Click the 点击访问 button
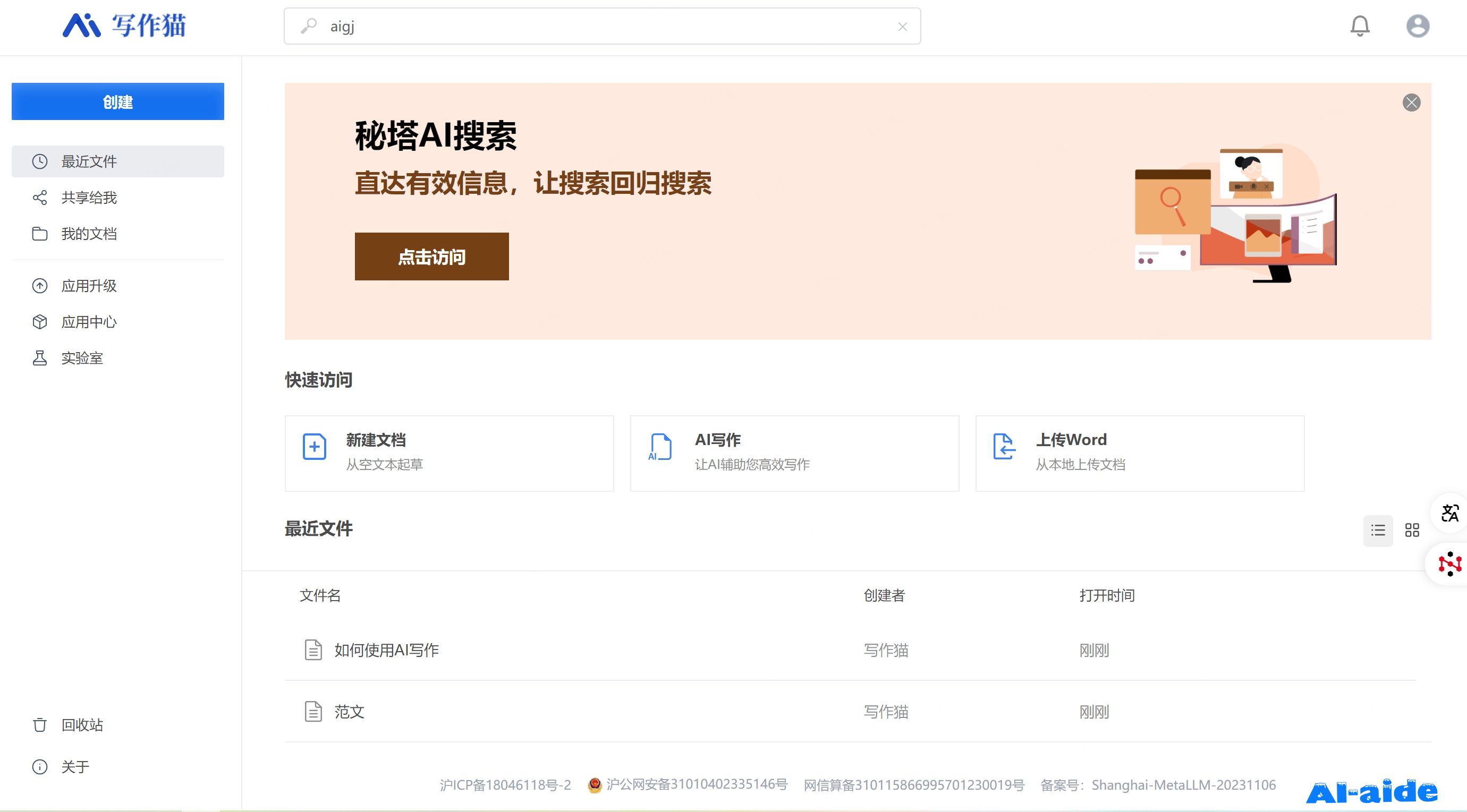The width and height of the screenshot is (1467, 812). [431, 257]
